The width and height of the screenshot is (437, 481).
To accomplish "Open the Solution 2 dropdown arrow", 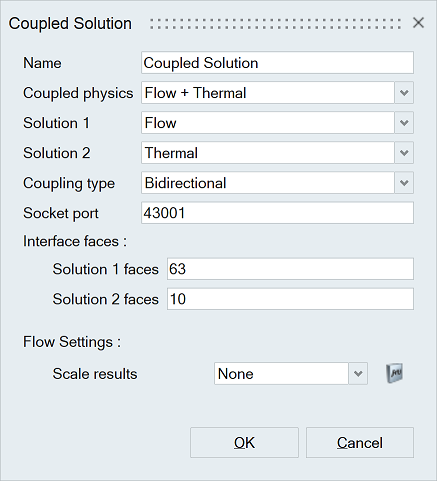I will (404, 153).
